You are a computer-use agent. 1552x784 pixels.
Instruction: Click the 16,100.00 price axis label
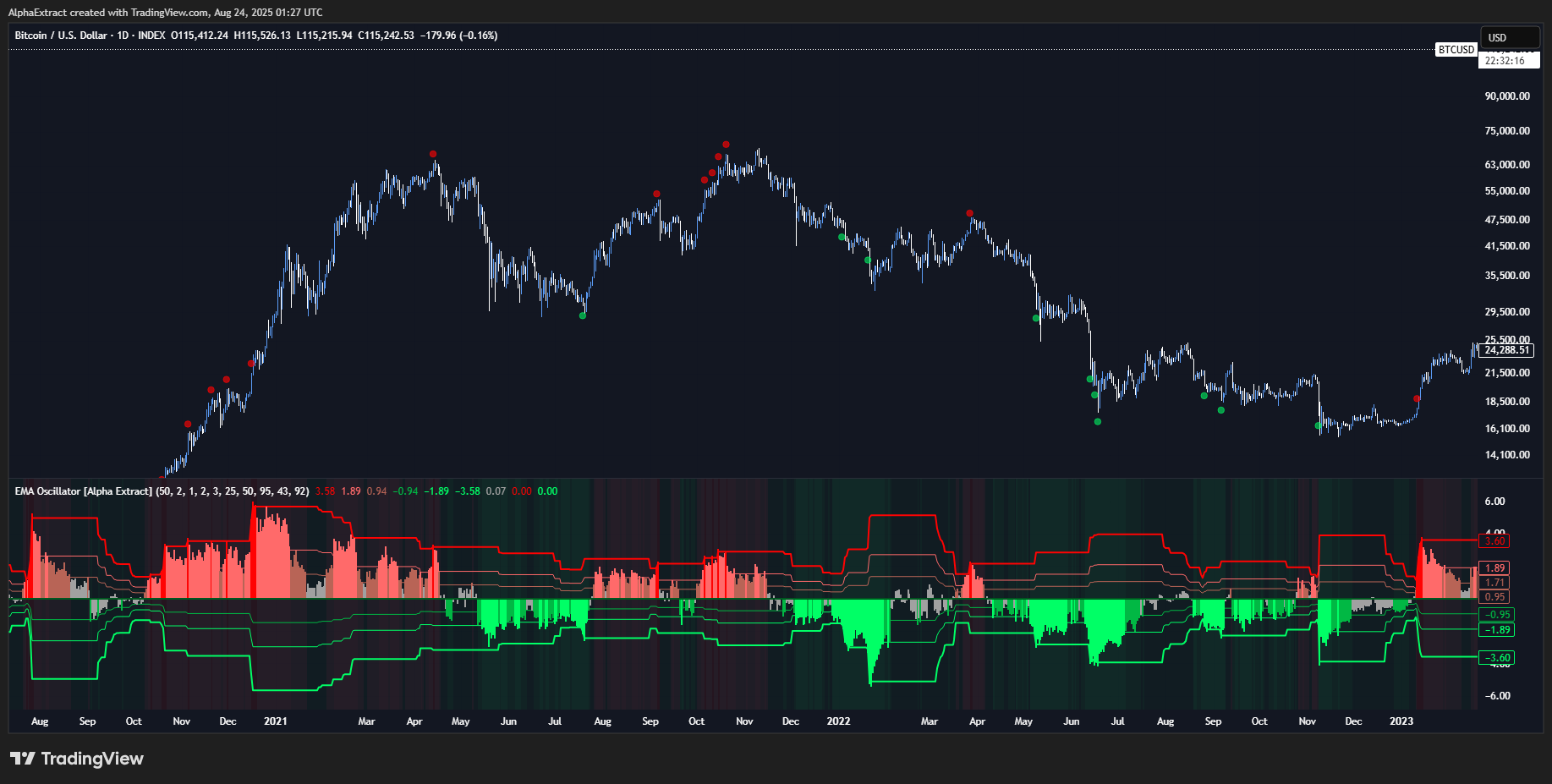1507,429
